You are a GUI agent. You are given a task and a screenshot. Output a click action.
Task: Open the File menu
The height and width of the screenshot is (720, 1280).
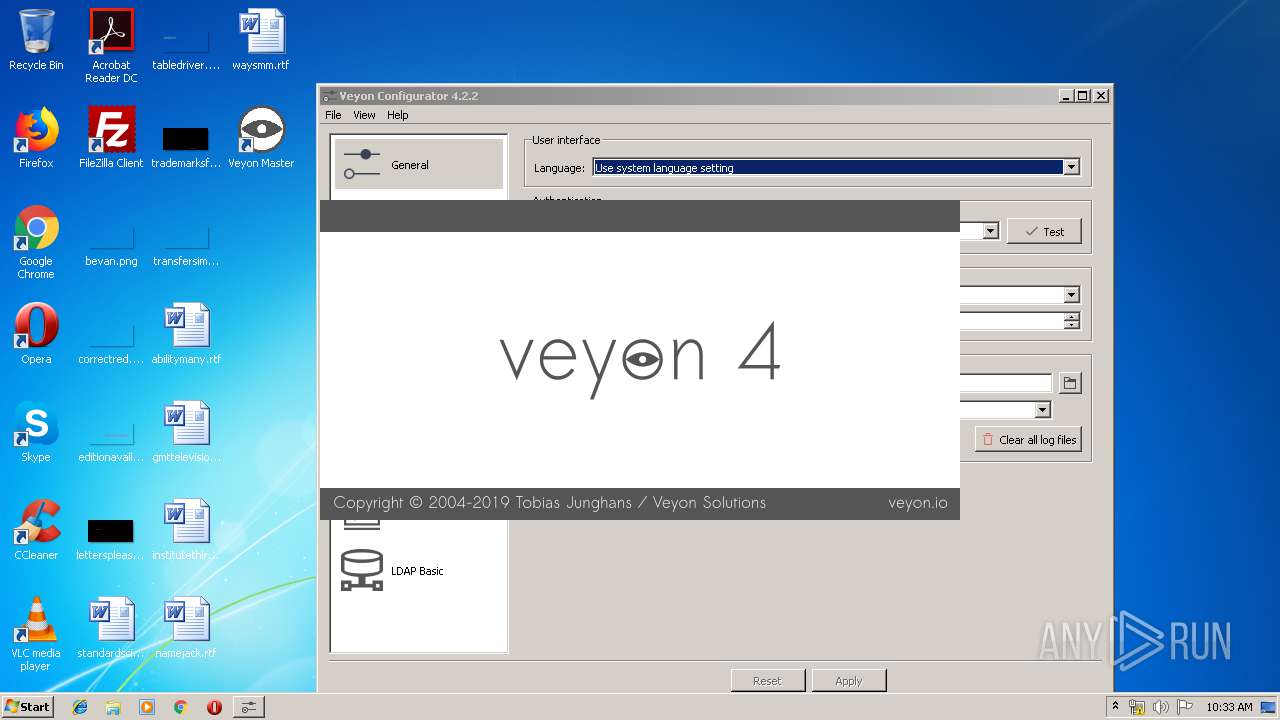333,115
